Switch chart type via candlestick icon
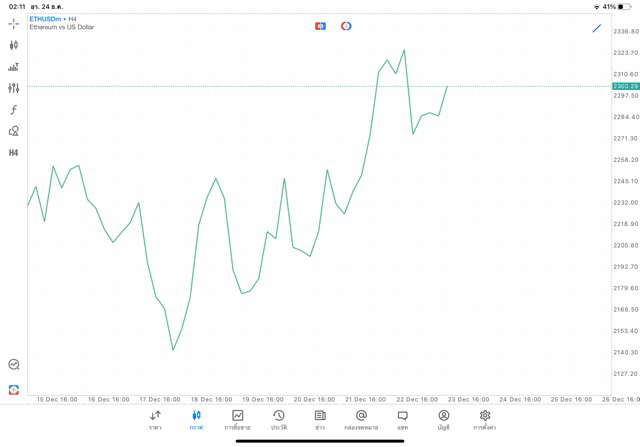 point(13,45)
